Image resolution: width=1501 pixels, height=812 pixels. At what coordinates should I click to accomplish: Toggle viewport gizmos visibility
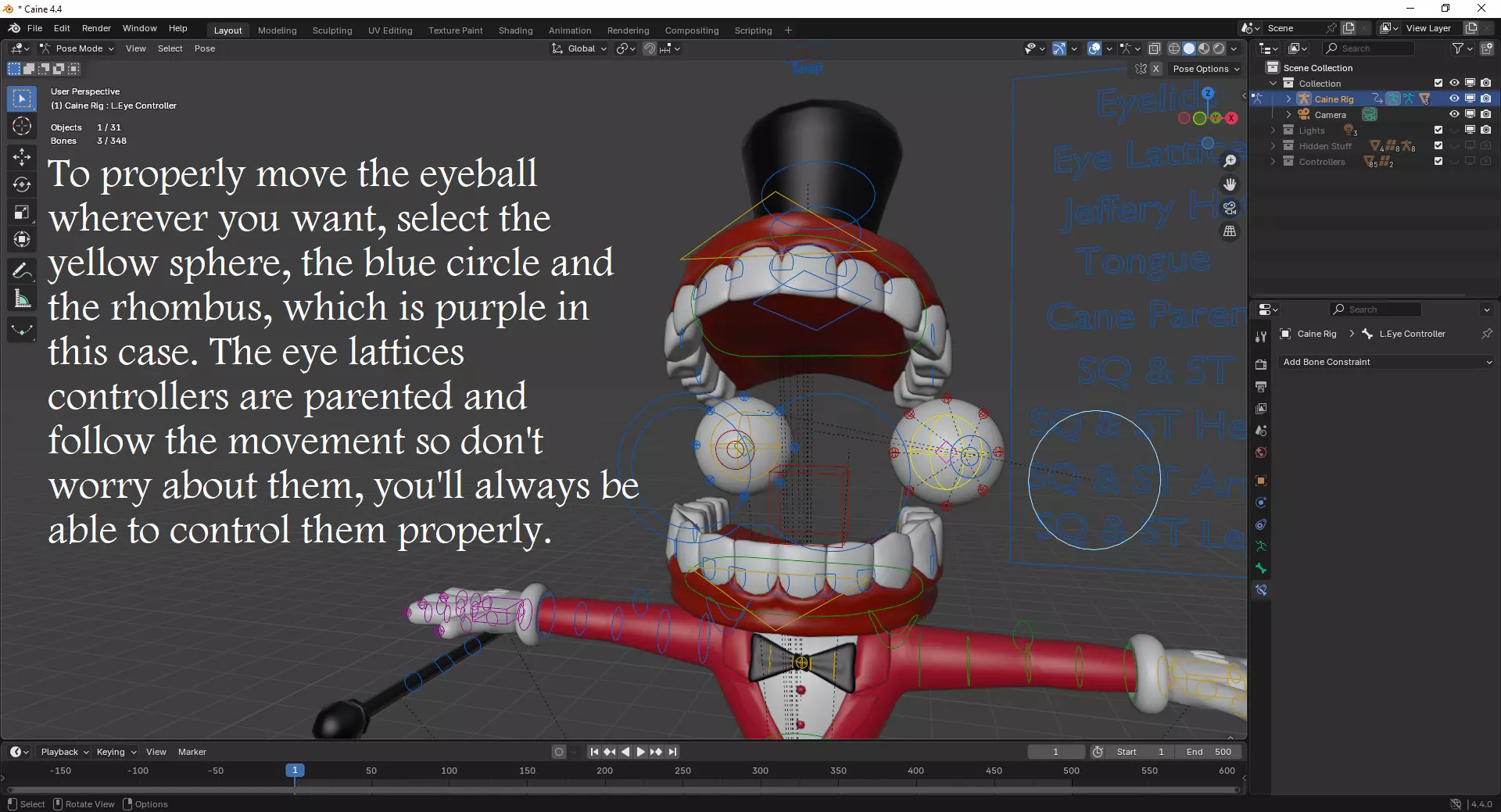pos(1059,48)
